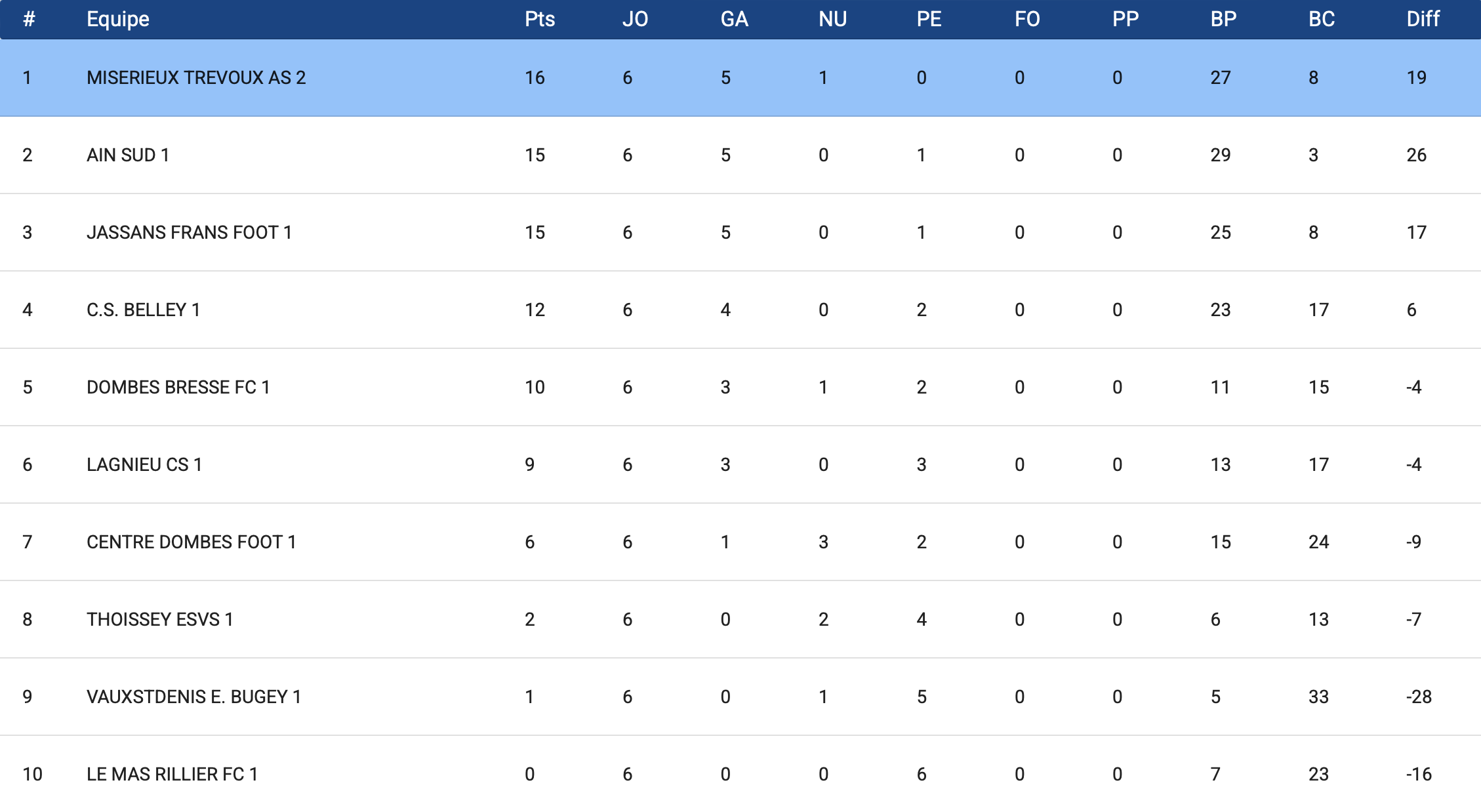The width and height of the screenshot is (1481, 812).
Task: Select JASSANS FRANS FOOT 1 row
Action: tap(189, 232)
